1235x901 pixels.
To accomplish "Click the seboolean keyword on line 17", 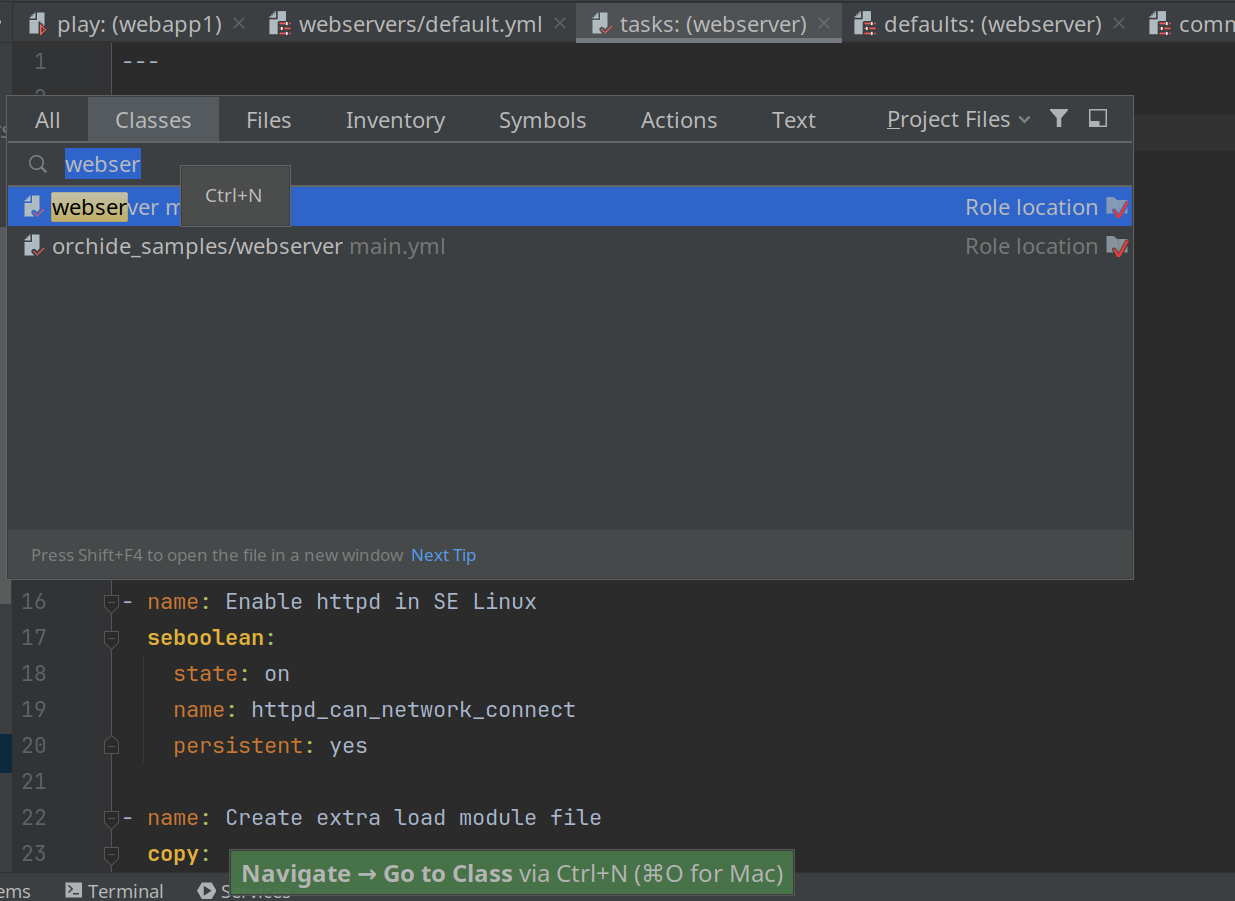I will click(x=206, y=638).
